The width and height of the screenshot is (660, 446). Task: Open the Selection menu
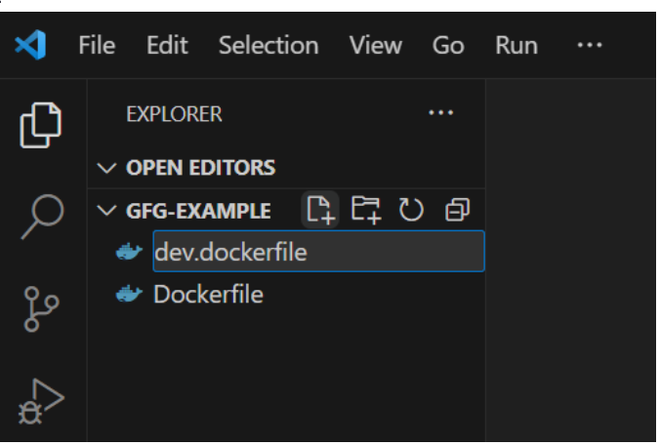pyautogui.click(x=268, y=45)
